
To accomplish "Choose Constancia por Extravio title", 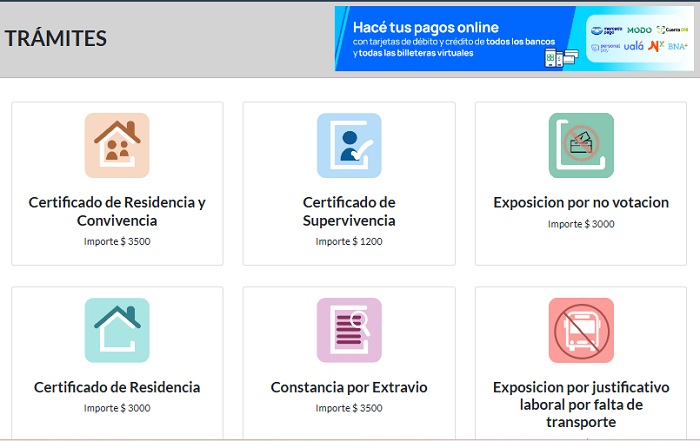I will pyautogui.click(x=349, y=387).
